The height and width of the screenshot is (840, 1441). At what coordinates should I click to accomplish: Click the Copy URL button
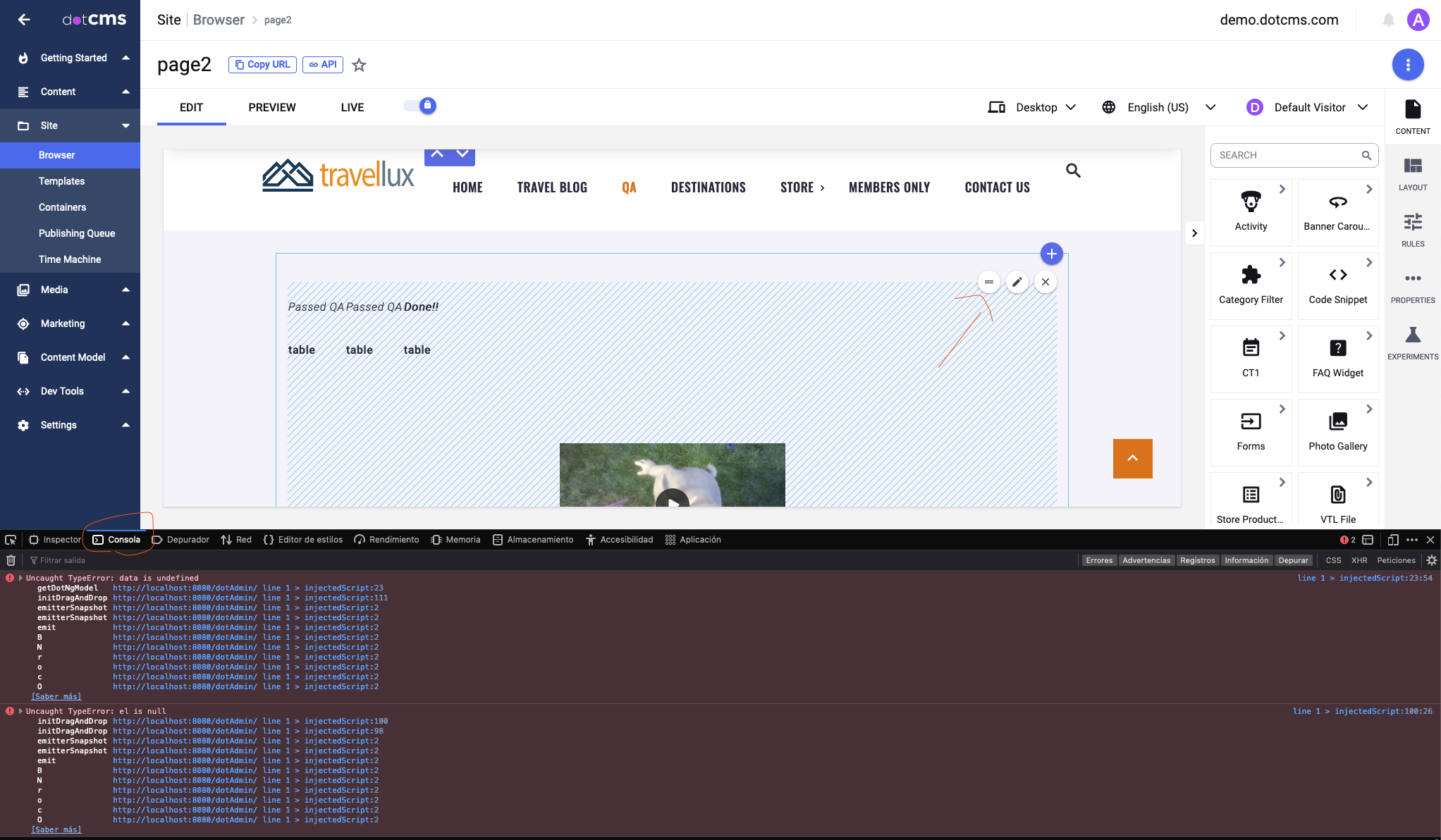(x=262, y=64)
